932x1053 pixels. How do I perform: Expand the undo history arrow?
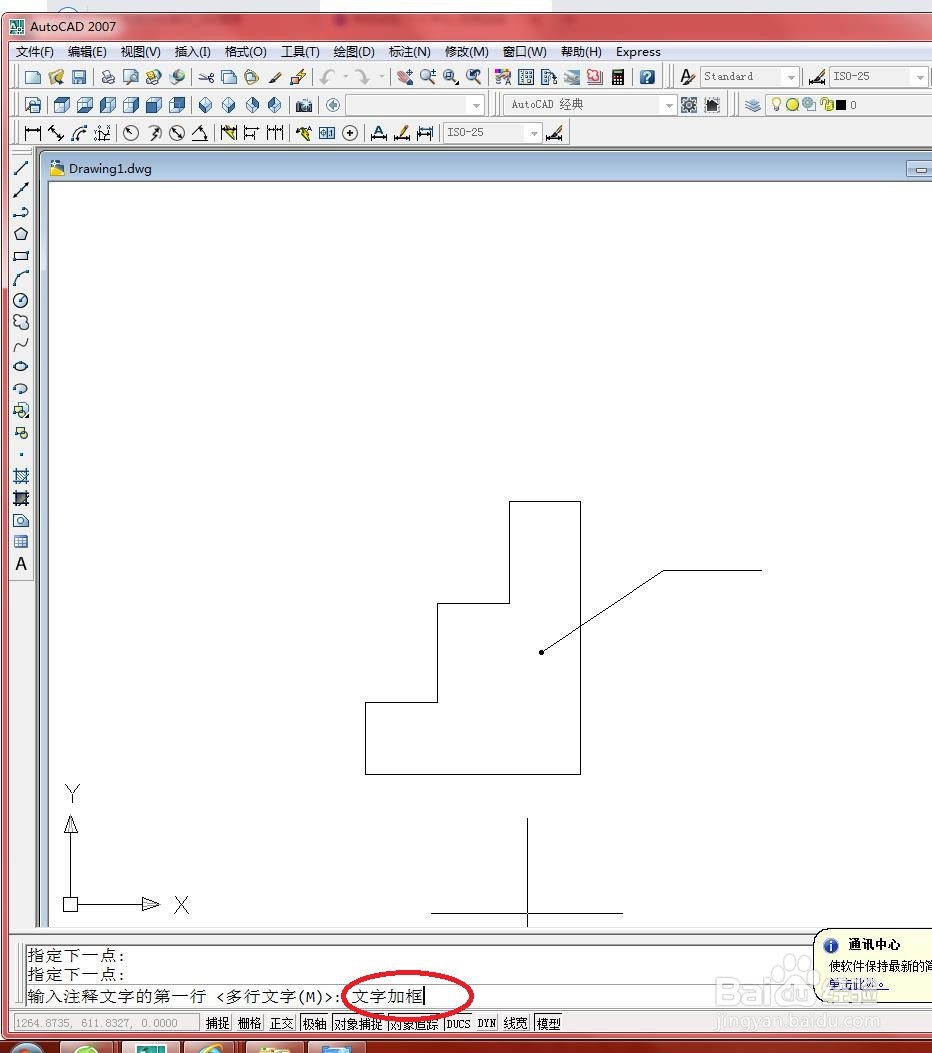point(346,77)
